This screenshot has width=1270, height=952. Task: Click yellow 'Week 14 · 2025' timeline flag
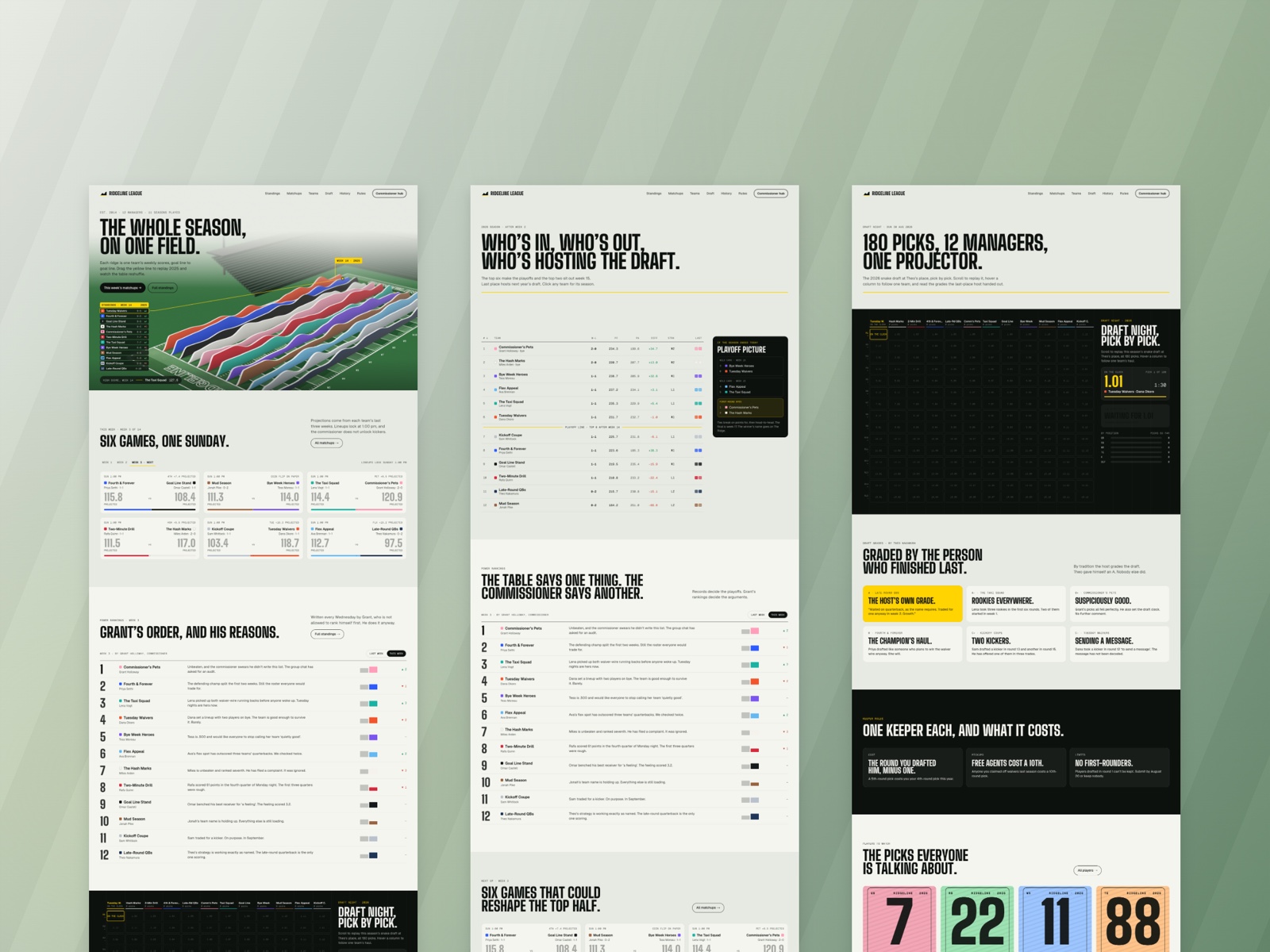pyautogui.click(x=348, y=260)
